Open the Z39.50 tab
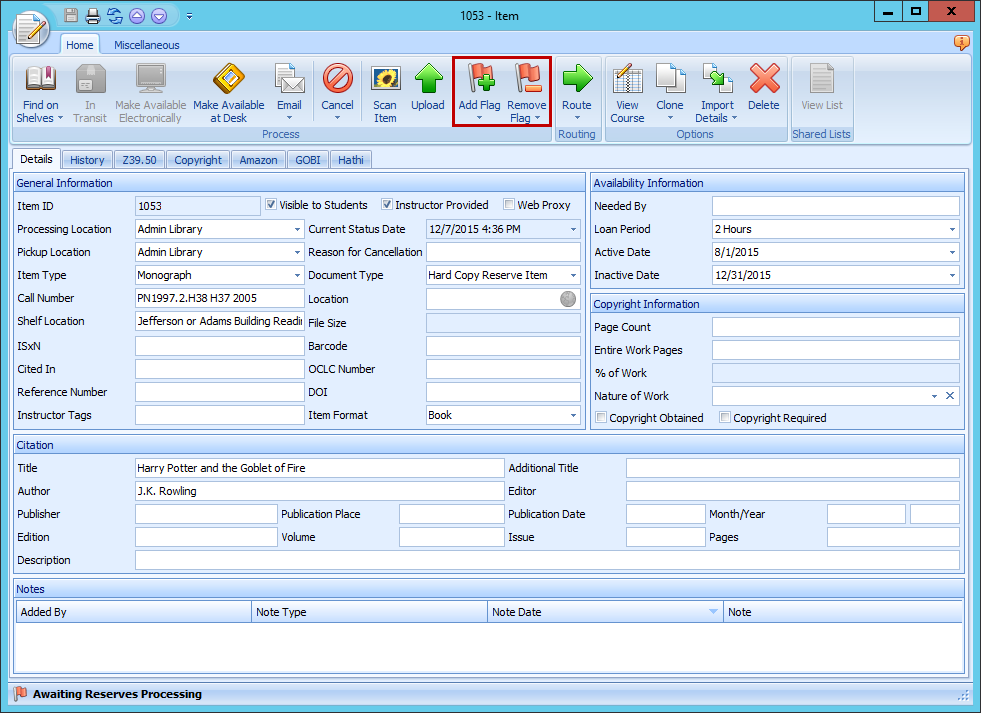 point(139,159)
